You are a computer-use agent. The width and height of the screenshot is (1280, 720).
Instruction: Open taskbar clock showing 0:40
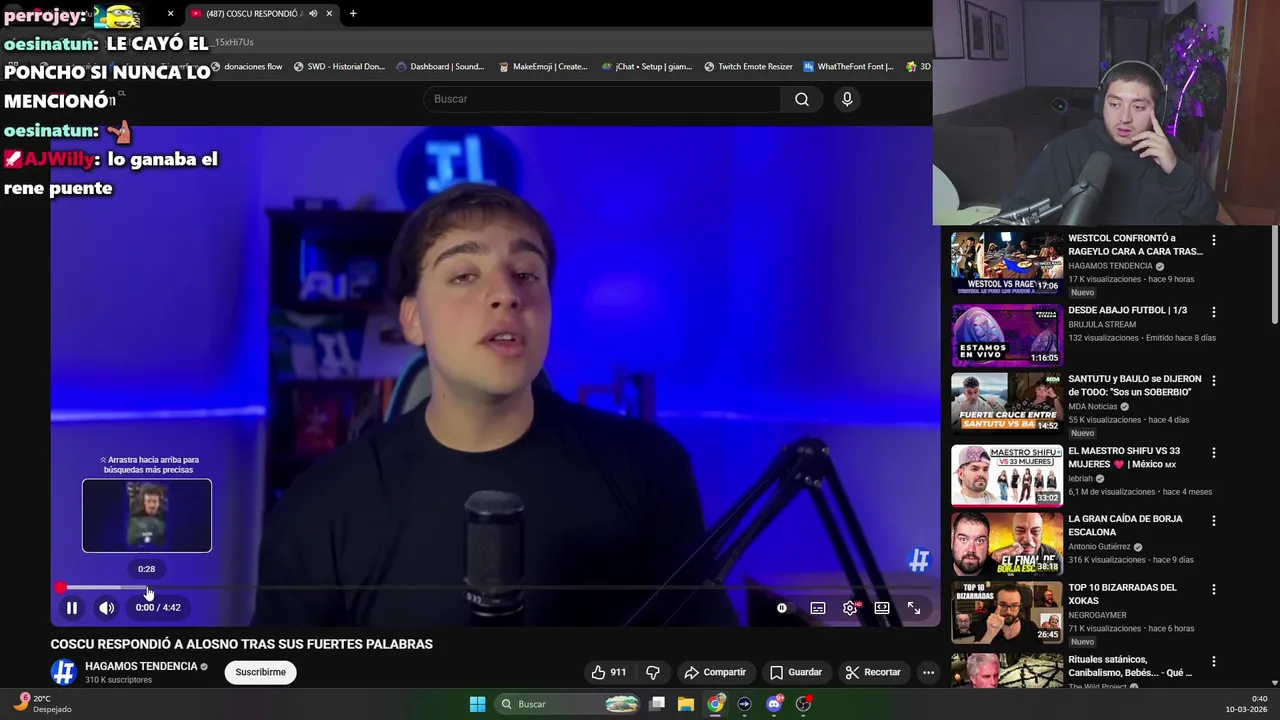pos(1248,704)
